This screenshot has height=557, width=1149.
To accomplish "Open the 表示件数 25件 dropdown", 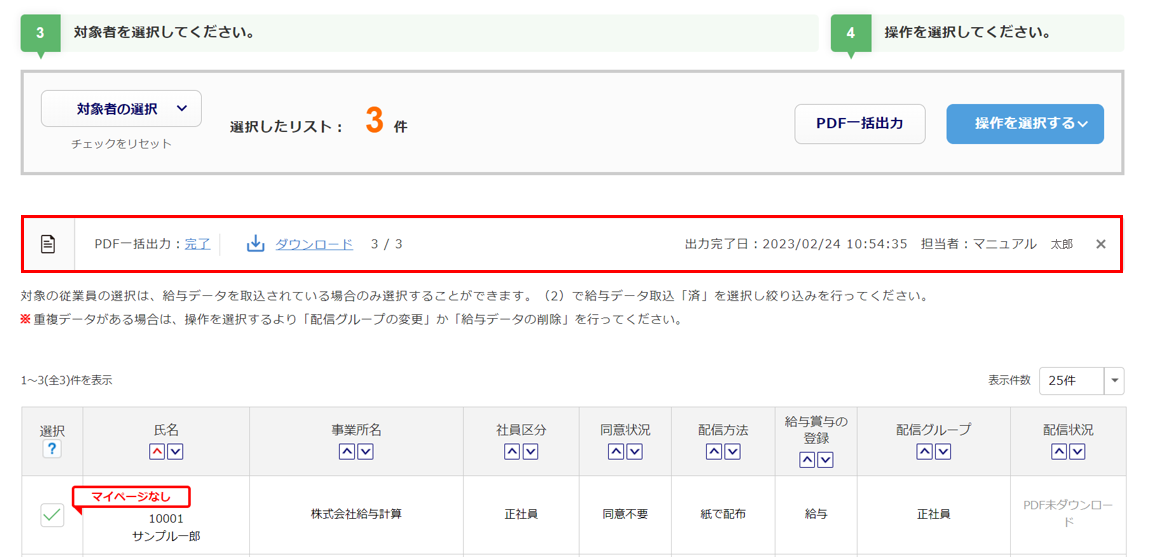I will point(1081,380).
